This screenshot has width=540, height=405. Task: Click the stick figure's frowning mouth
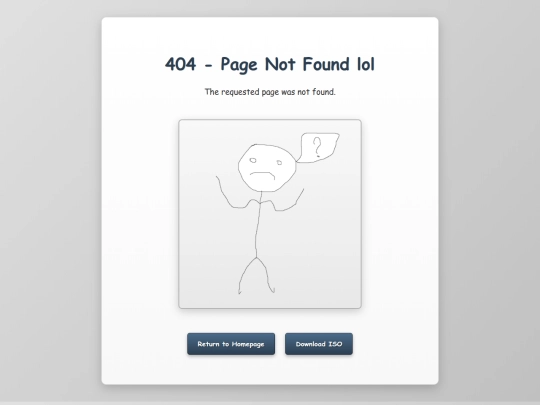[x=262, y=175]
